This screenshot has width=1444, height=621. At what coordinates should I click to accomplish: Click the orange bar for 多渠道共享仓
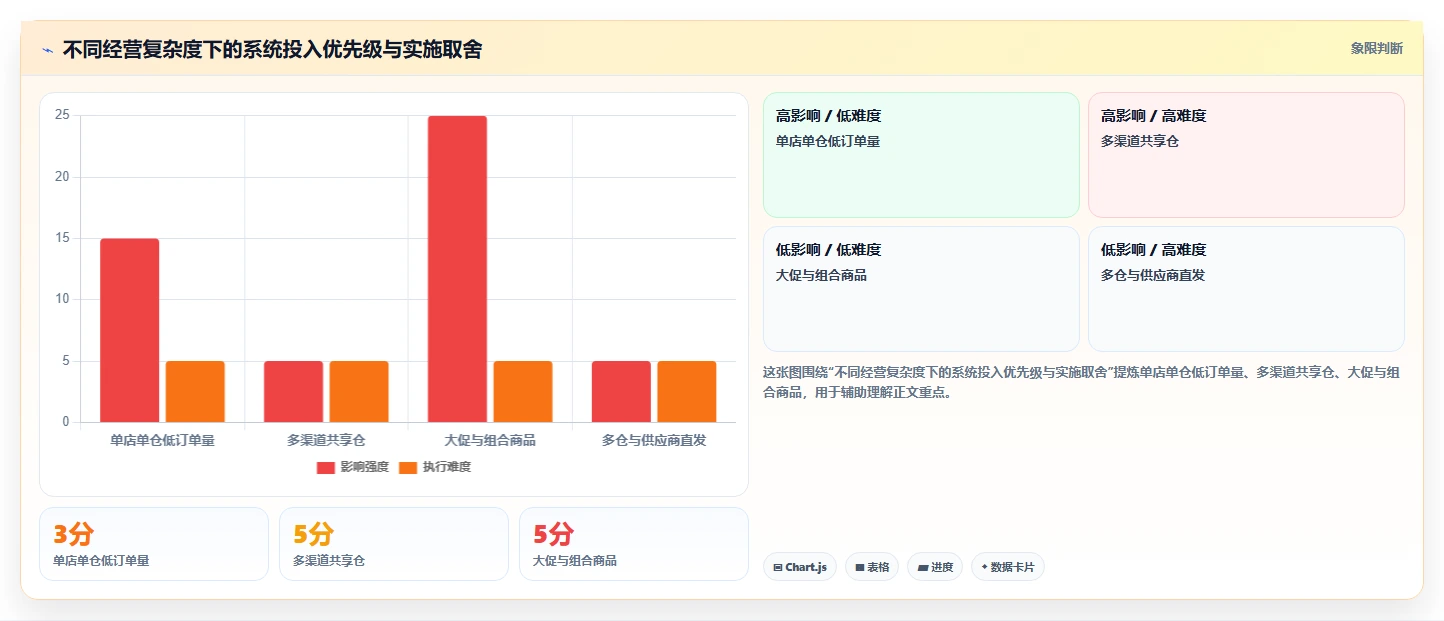pos(359,392)
